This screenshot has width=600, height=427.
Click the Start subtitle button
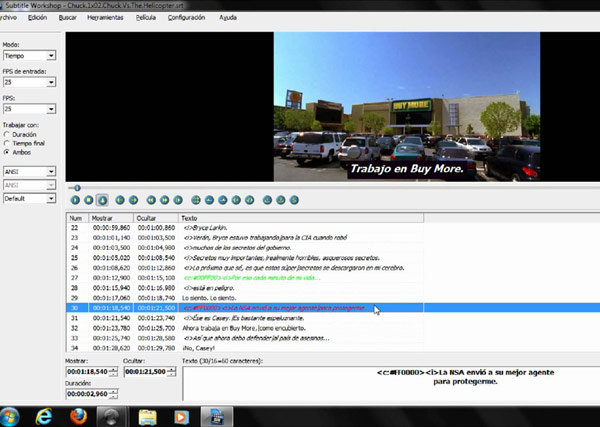[x=236, y=200]
